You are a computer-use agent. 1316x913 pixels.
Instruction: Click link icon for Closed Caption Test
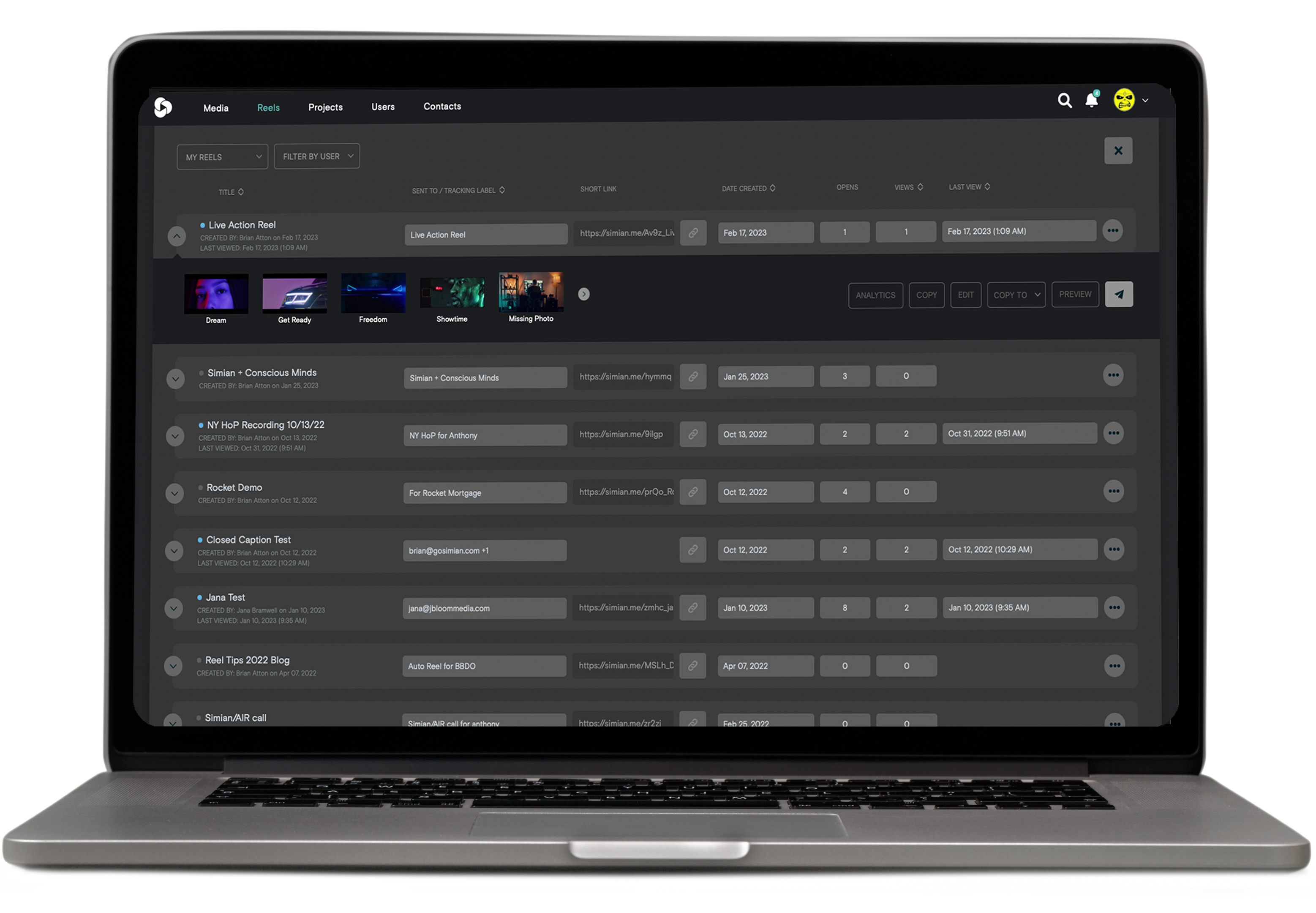tap(692, 550)
